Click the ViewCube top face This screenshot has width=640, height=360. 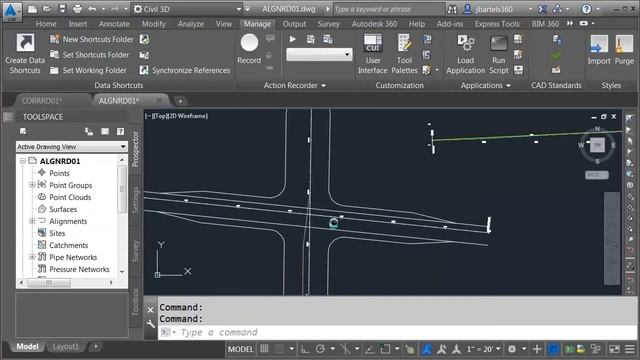point(597,145)
